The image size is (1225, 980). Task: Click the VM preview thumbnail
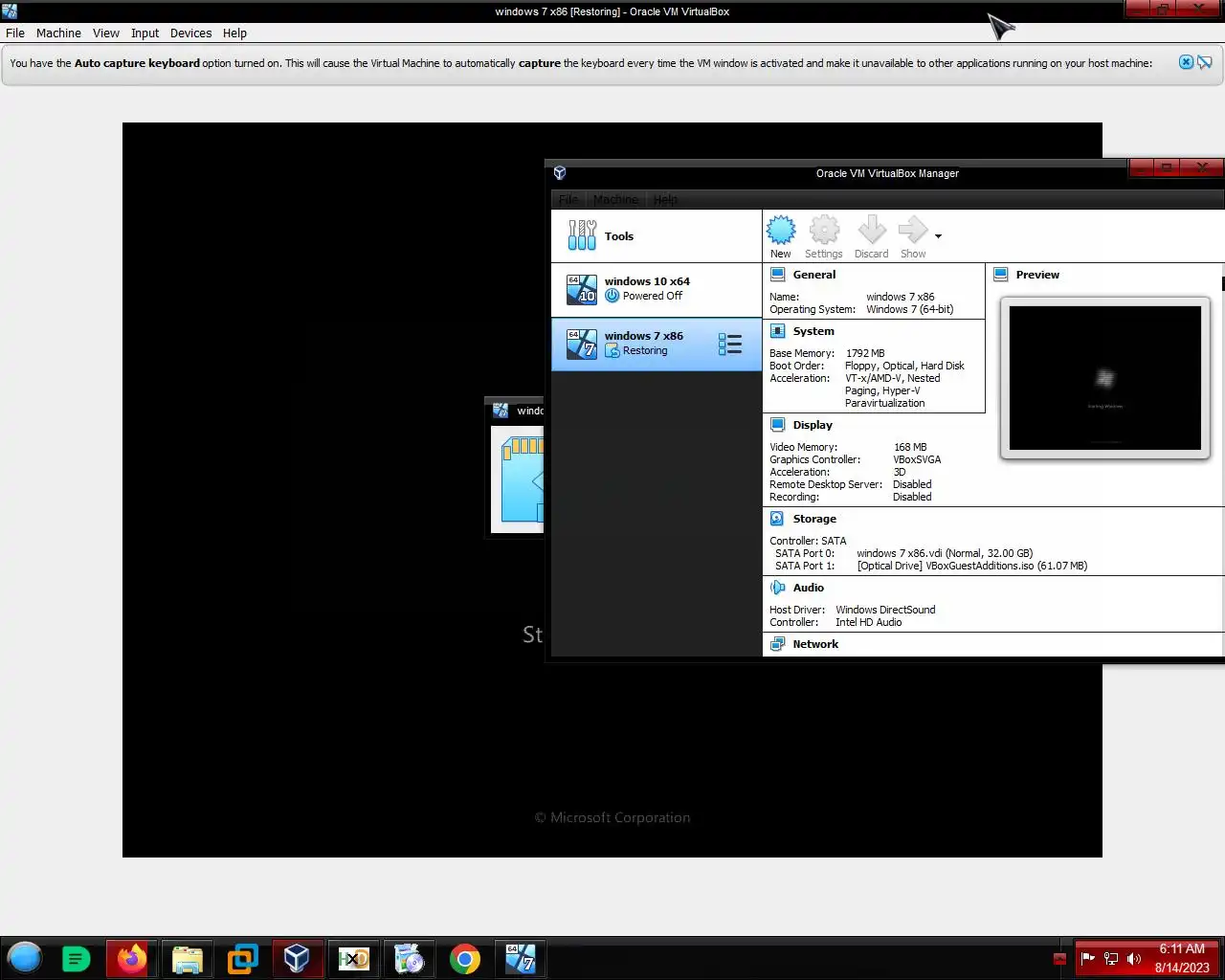coord(1105,378)
